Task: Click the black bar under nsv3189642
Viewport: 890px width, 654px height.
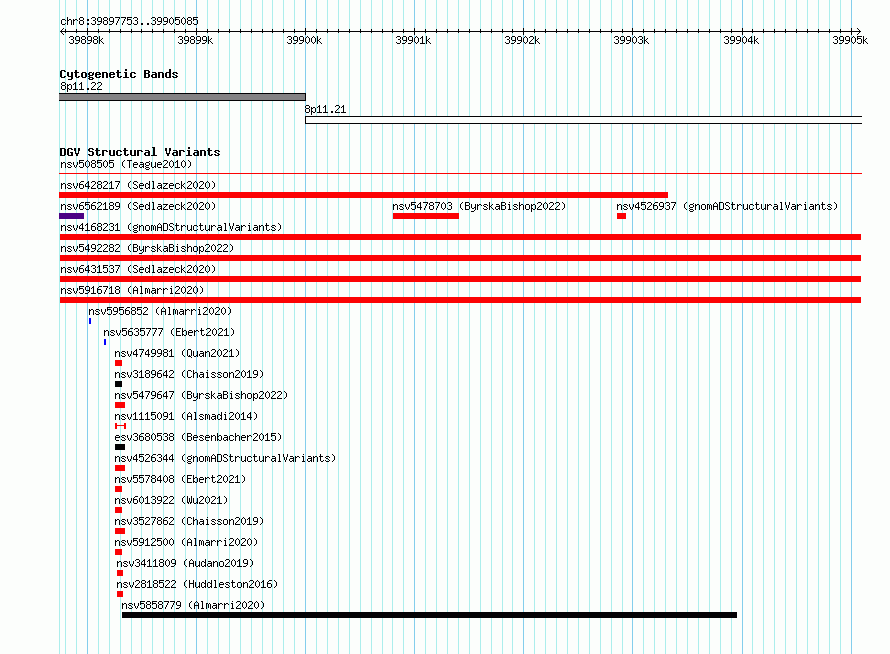Action: tap(119, 384)
